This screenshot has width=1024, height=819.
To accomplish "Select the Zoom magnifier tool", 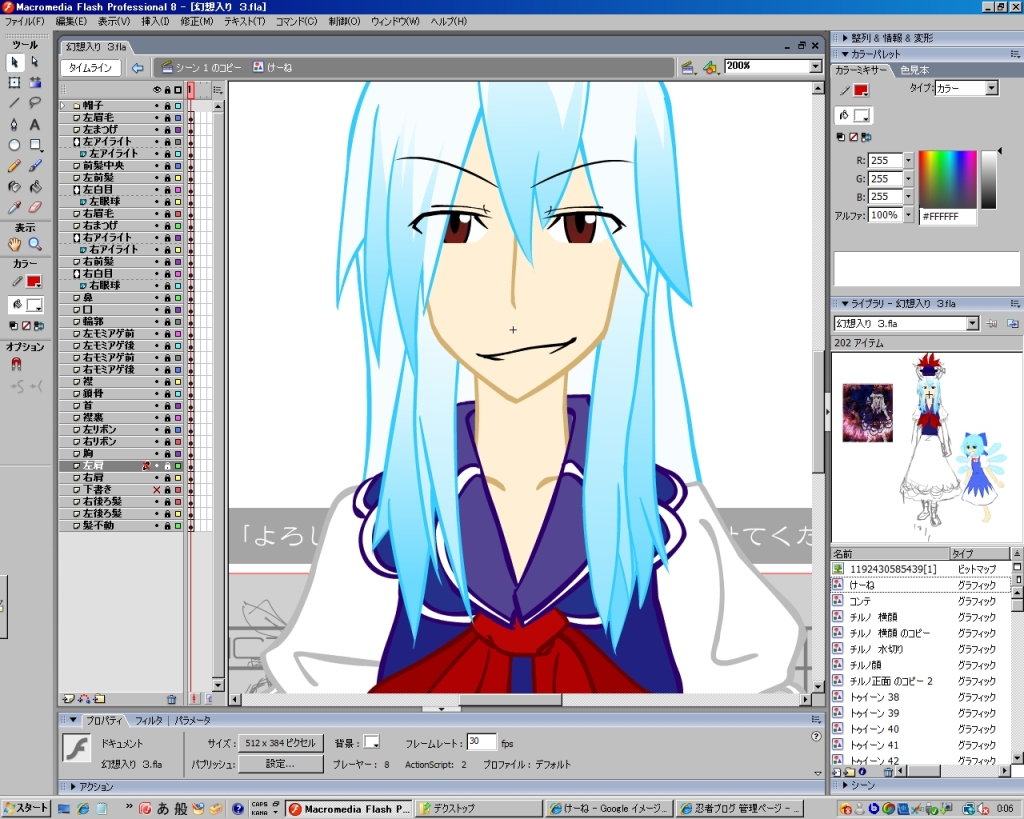I will (35, 244).
